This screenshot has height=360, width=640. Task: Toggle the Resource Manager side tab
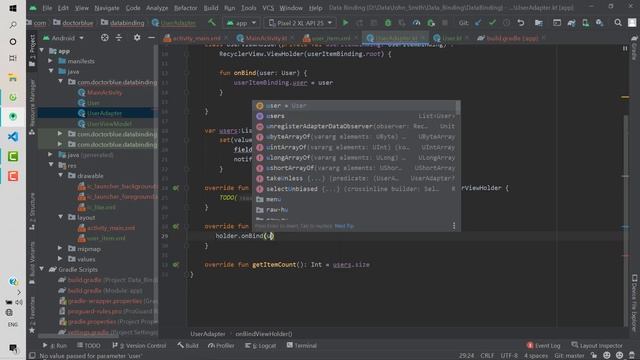(32, 107)
